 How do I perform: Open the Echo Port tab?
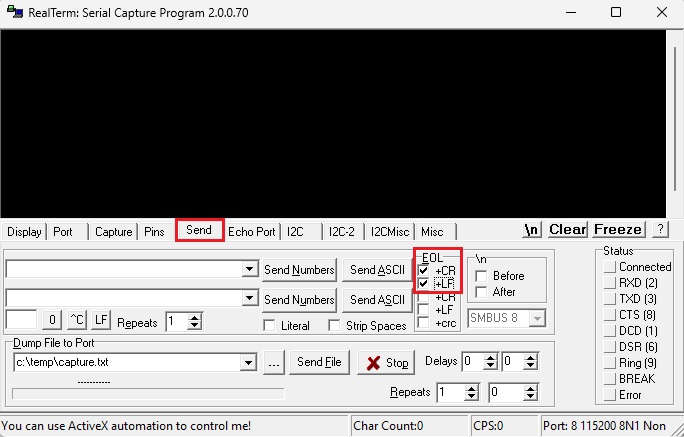[x=252, y=232]
